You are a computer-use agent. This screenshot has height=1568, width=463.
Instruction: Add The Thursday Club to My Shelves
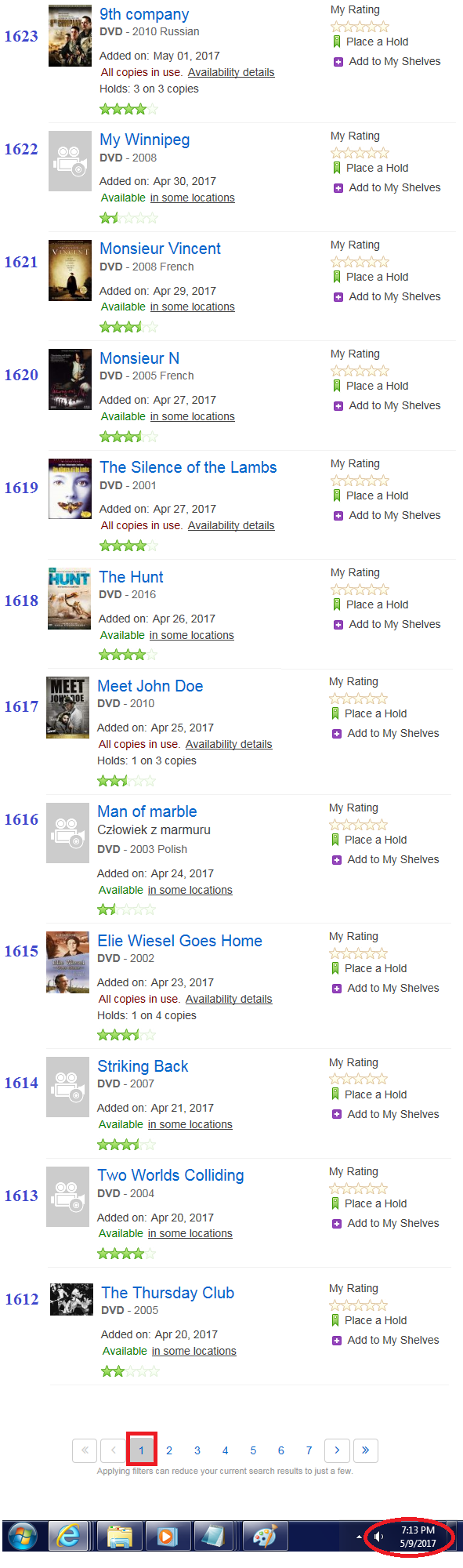(x=385, y=1340)
